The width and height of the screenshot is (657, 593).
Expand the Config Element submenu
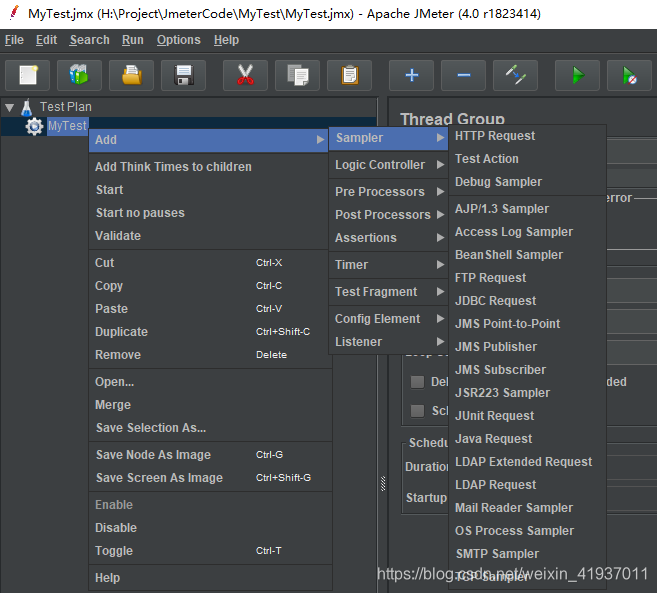point(388,319)
